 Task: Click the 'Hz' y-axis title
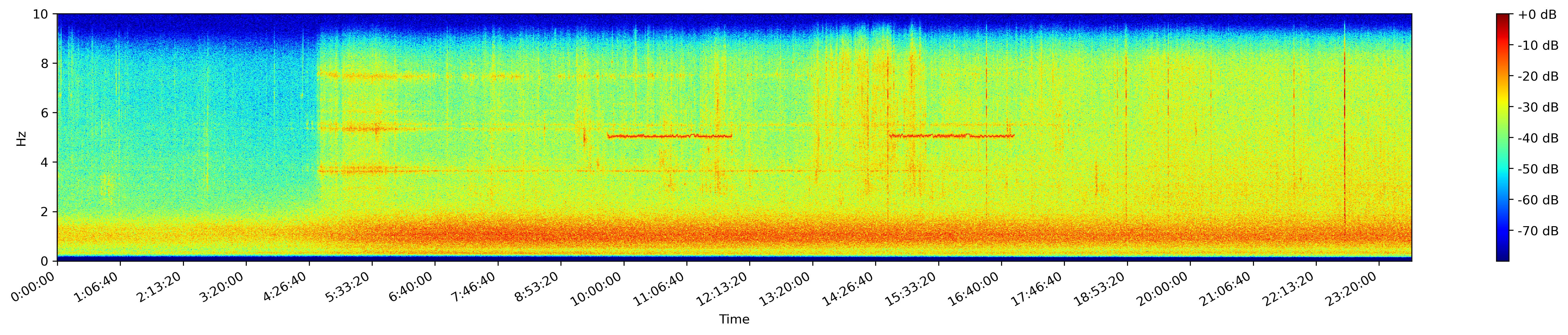coord(21,138)
